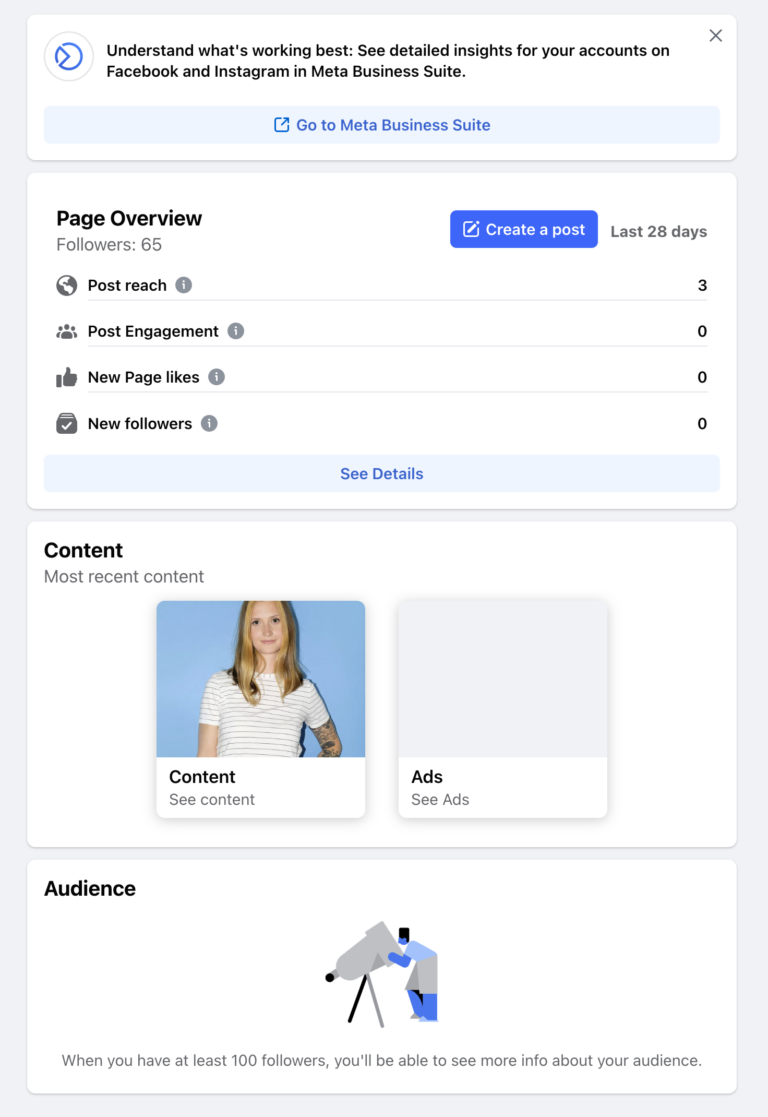Click the New followers value 0
This screenshot has width=768, height=1117.
coord(702,424)
